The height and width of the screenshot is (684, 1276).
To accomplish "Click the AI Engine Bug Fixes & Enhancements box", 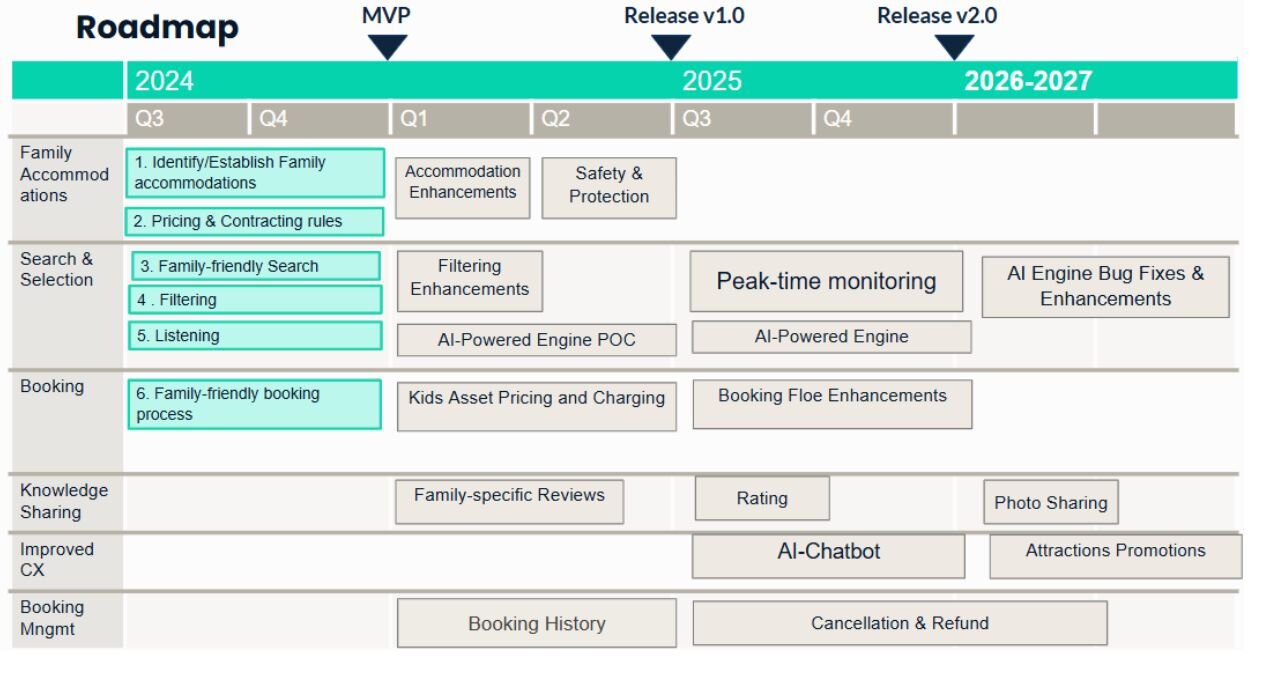I will coord(1105,287).
